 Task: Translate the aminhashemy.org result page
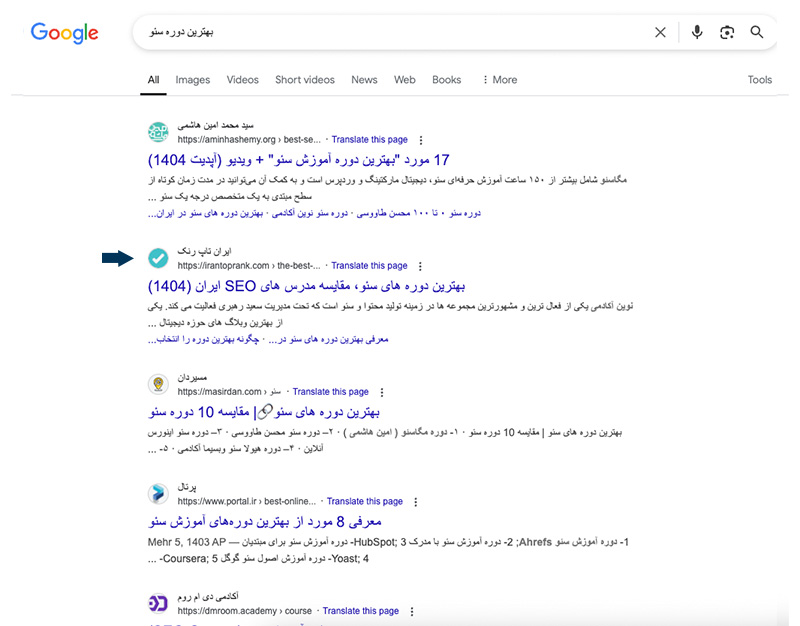tap(369, 139)
